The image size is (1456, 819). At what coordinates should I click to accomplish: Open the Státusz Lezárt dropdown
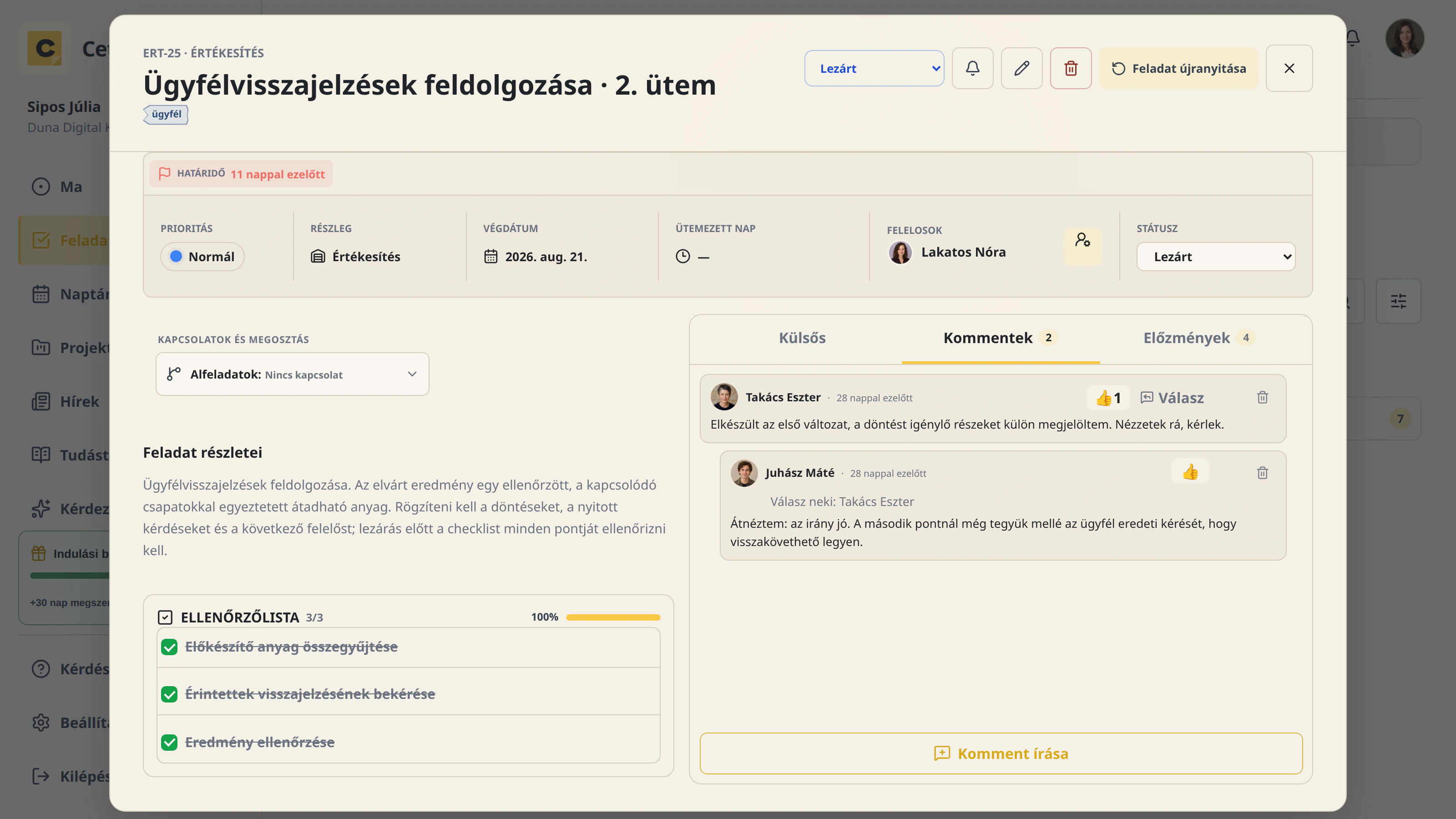pyautogui.click(x=1216, y=257)
